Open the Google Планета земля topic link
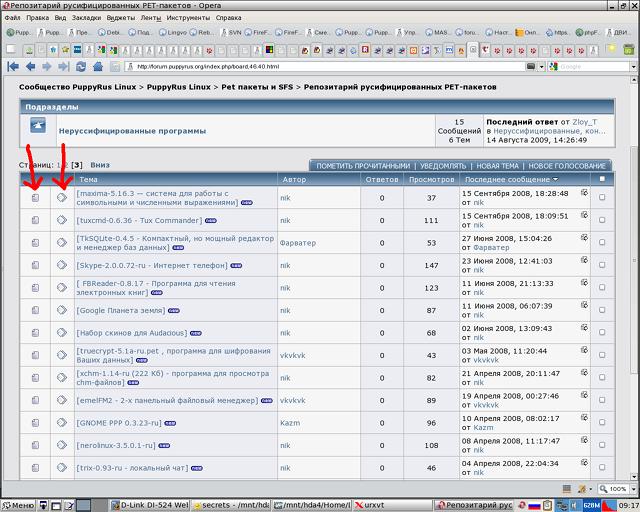This screenshot has width=640, height=512. pos(121,311)
